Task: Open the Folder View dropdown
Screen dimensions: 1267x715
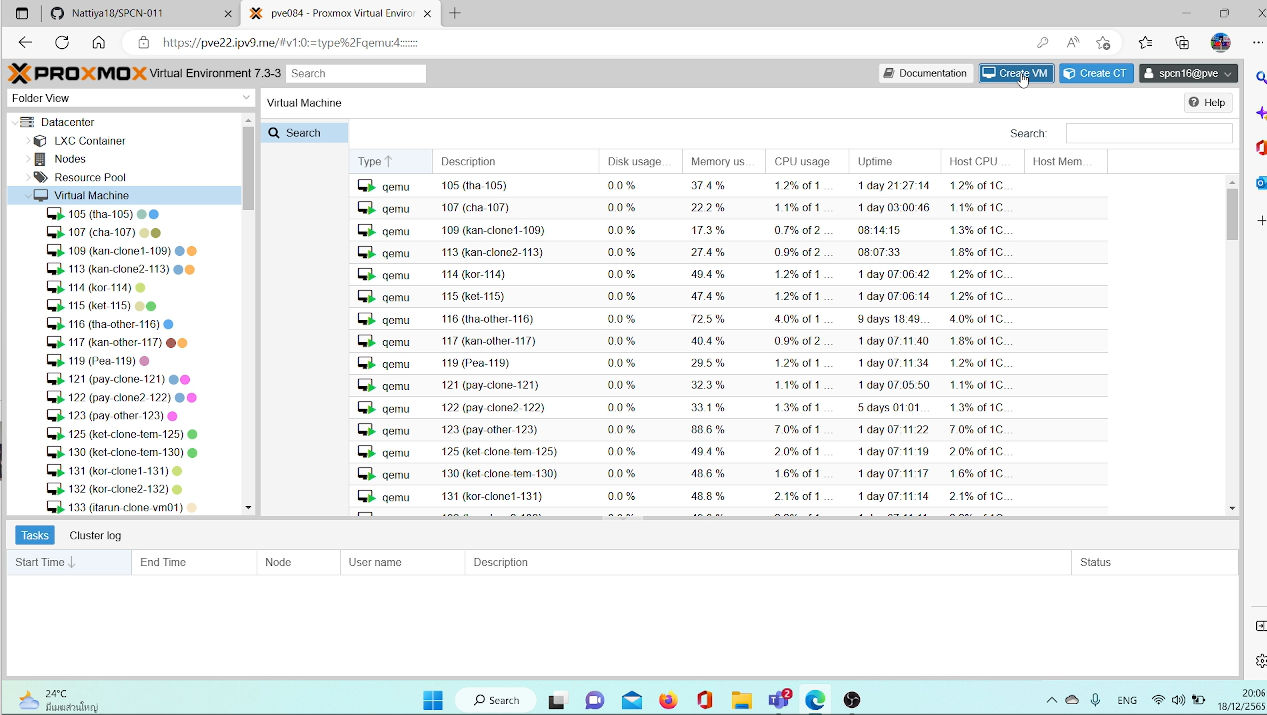Action: pyautogui.click(x=131, y=98)
